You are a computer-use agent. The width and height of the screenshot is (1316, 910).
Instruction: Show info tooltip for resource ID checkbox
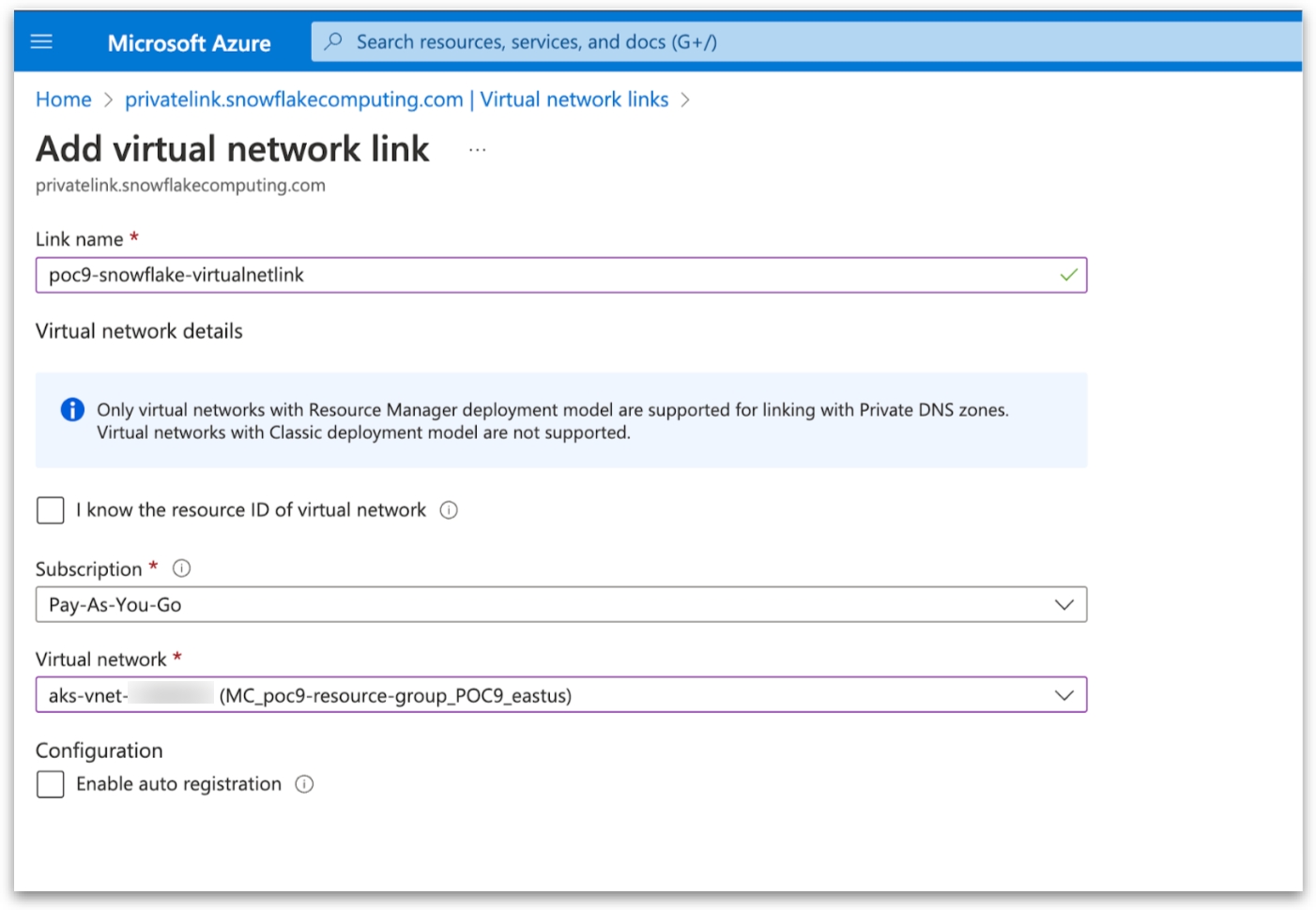click(449, 510)
